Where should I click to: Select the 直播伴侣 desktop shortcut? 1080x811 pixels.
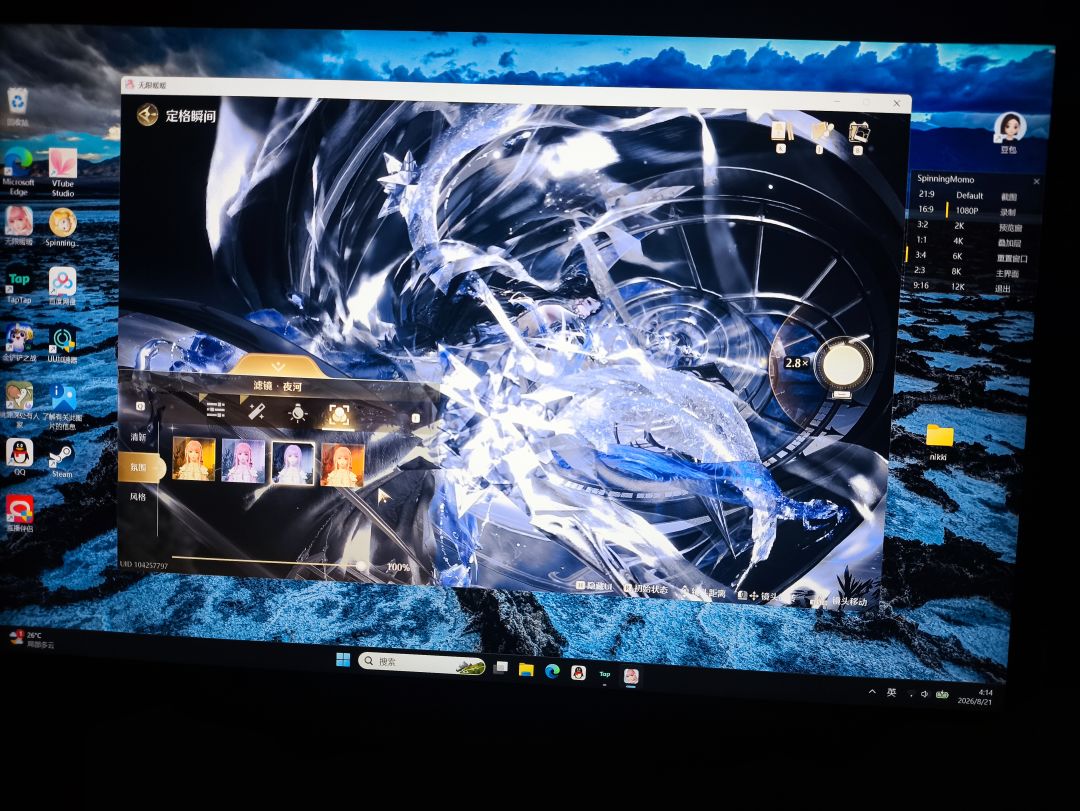(x=19, y=514)
